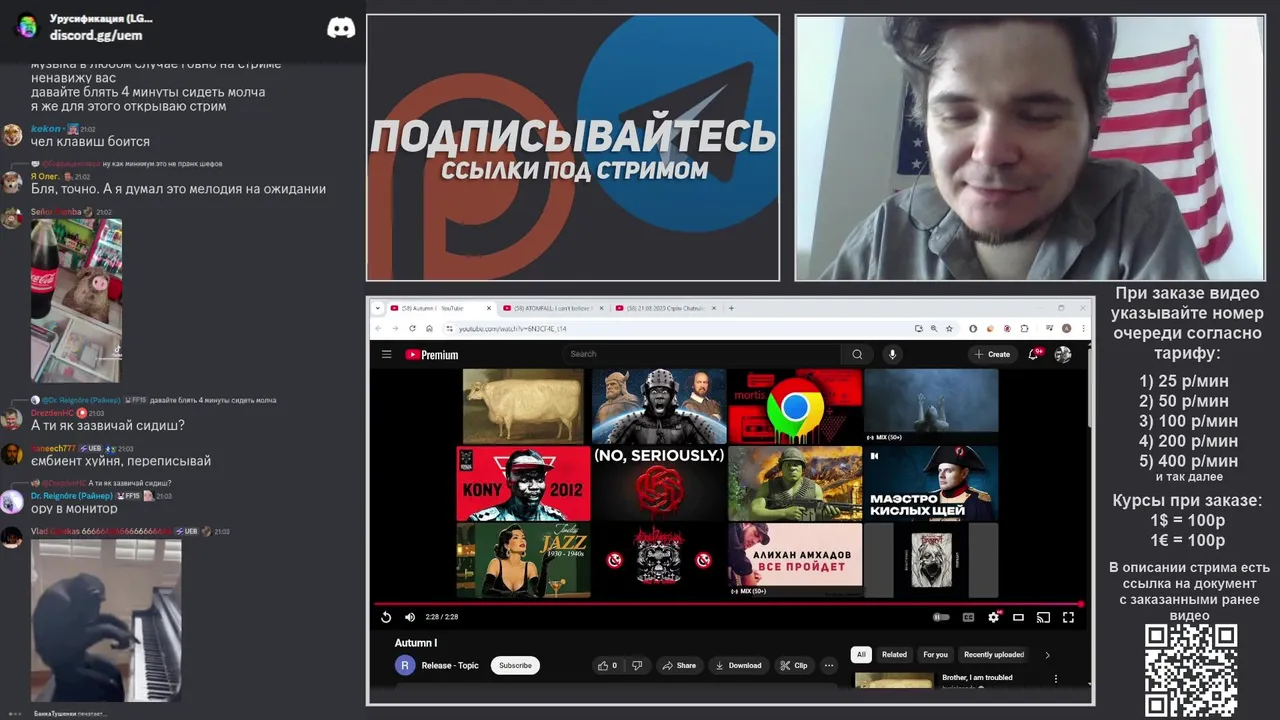This screenshot has height=720, width=1280.
Task: Open options menu for Brother, I am troubled
Action: point(1055,679)
